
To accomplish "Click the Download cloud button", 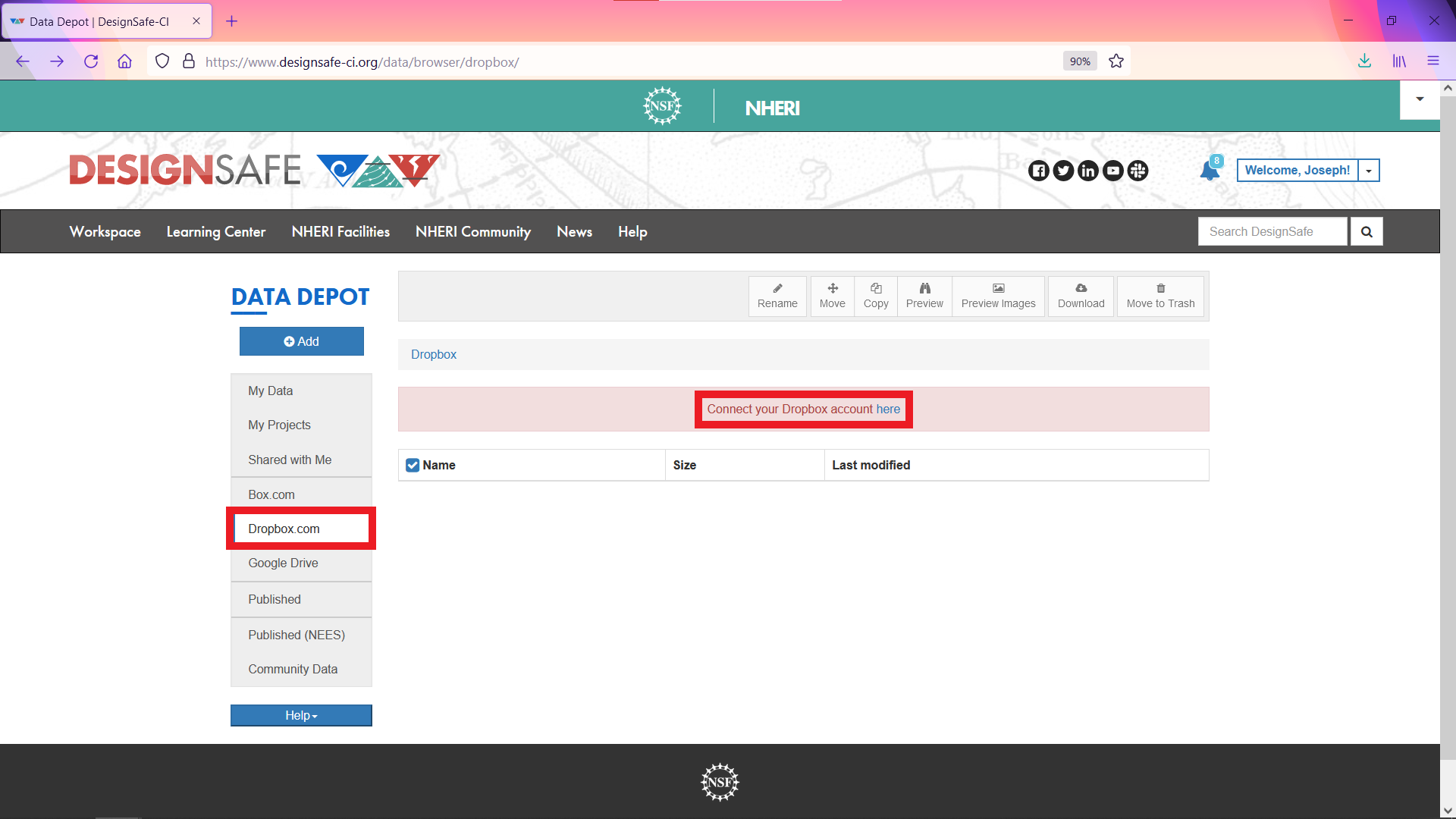I will tap(1081, 296).
